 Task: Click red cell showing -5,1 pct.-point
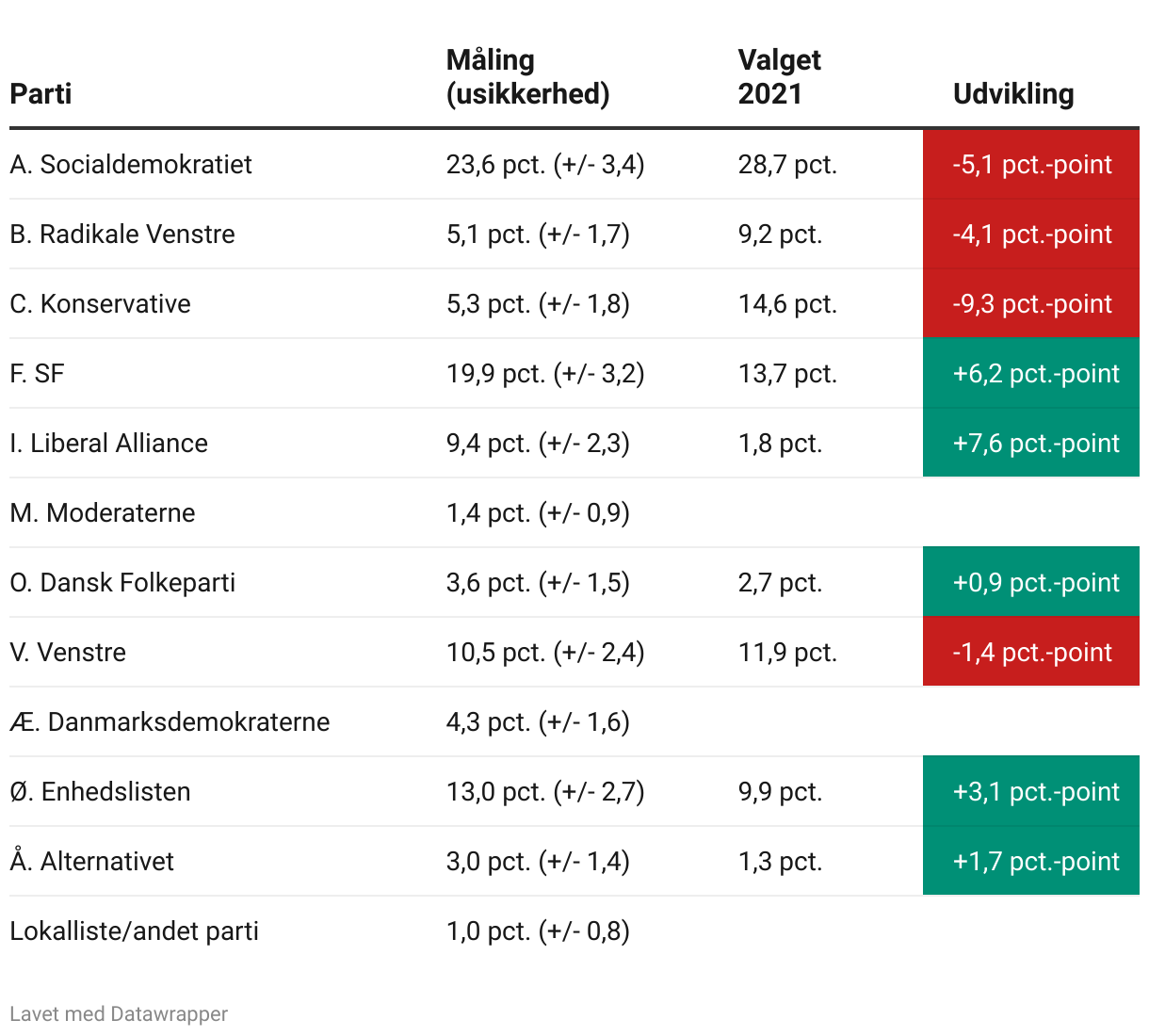(x=1031, y=164)
